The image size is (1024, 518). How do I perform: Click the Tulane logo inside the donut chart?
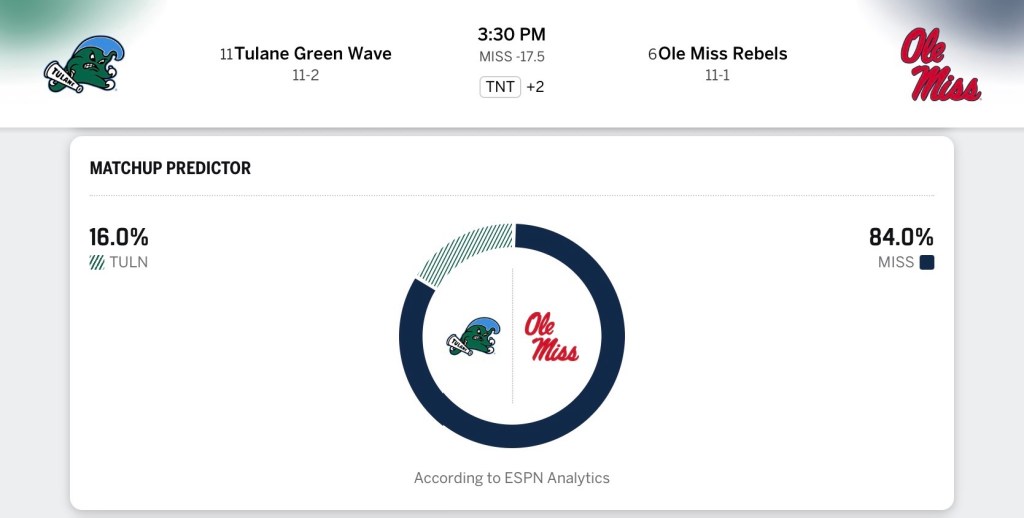[474, 336]
